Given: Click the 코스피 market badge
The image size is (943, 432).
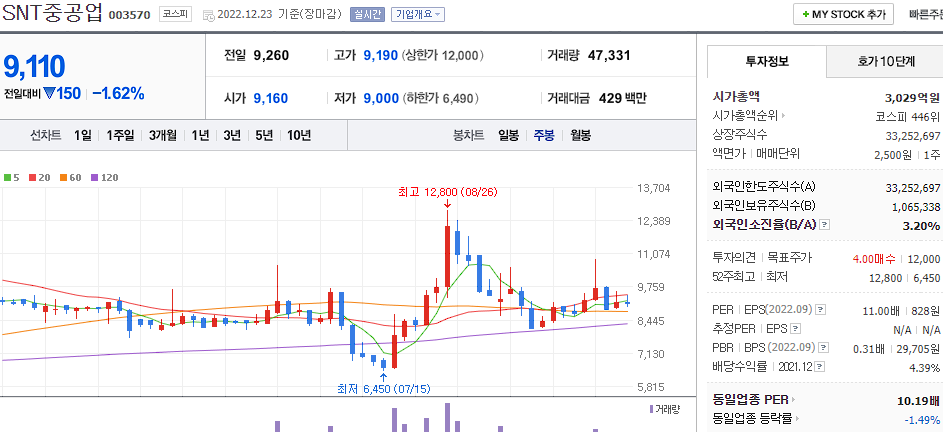Looking at the screenshot, I should tap(175, 14).
